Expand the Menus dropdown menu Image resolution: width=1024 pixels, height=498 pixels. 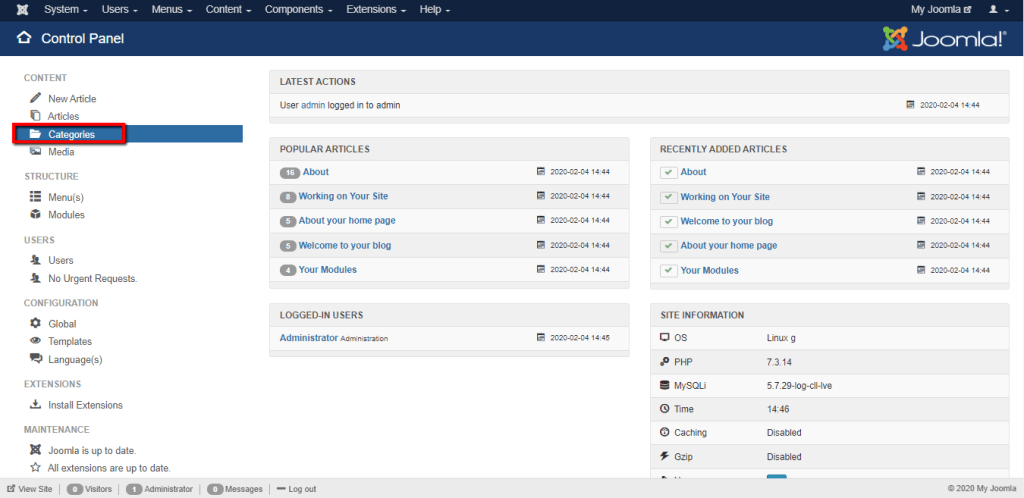coord(172,10)
